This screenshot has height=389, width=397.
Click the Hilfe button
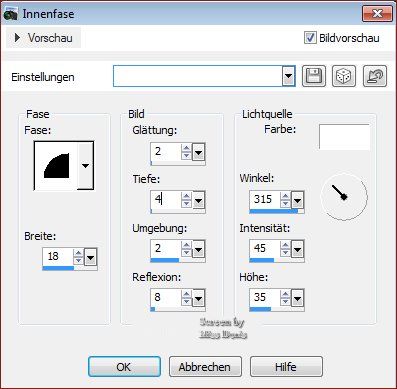pos(286,367)
